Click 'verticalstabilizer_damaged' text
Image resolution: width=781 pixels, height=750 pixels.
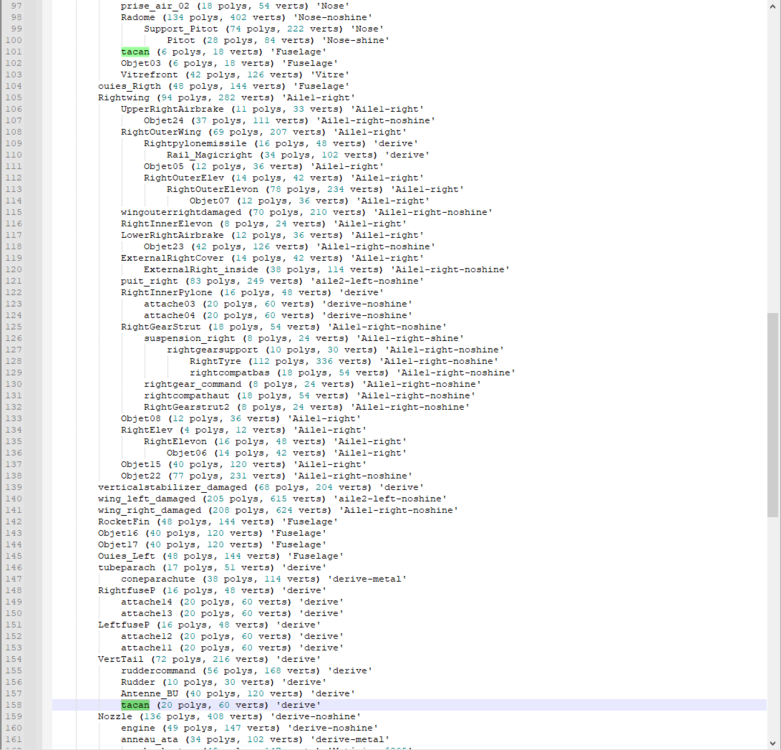[x=172, y=487]
